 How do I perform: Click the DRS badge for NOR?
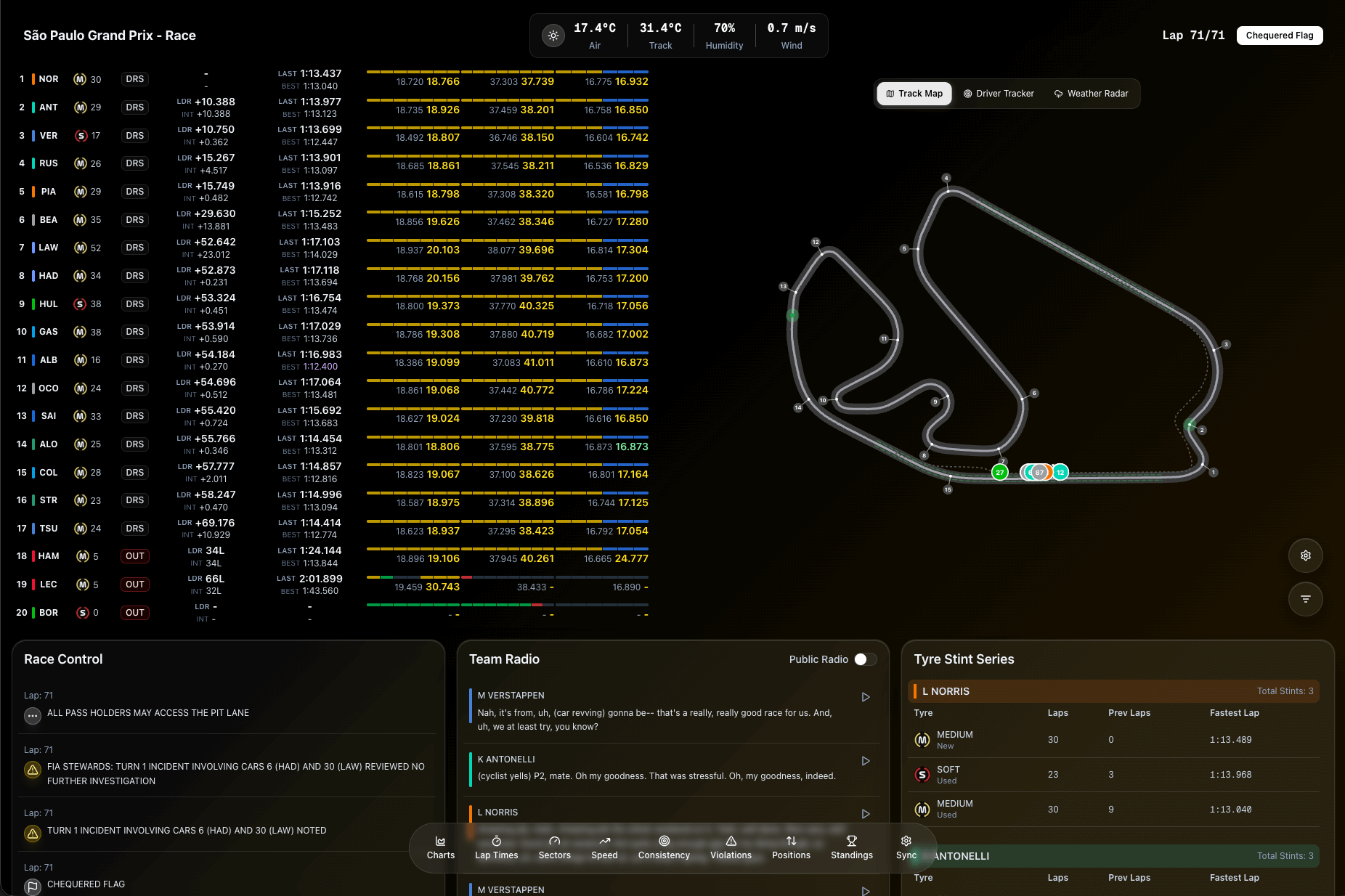[x=135, y=79]
